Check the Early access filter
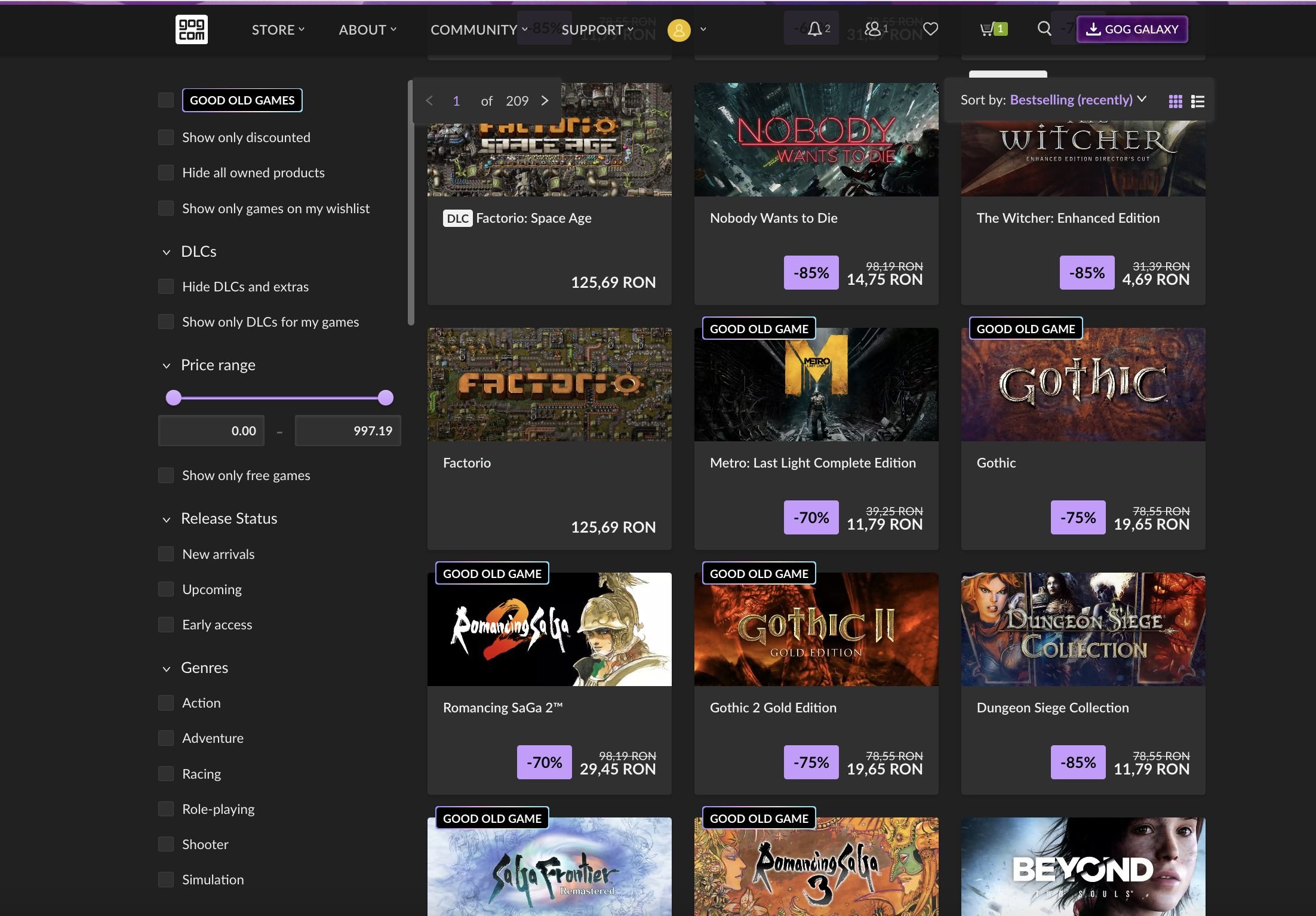1316x916 pixels. 166,625
